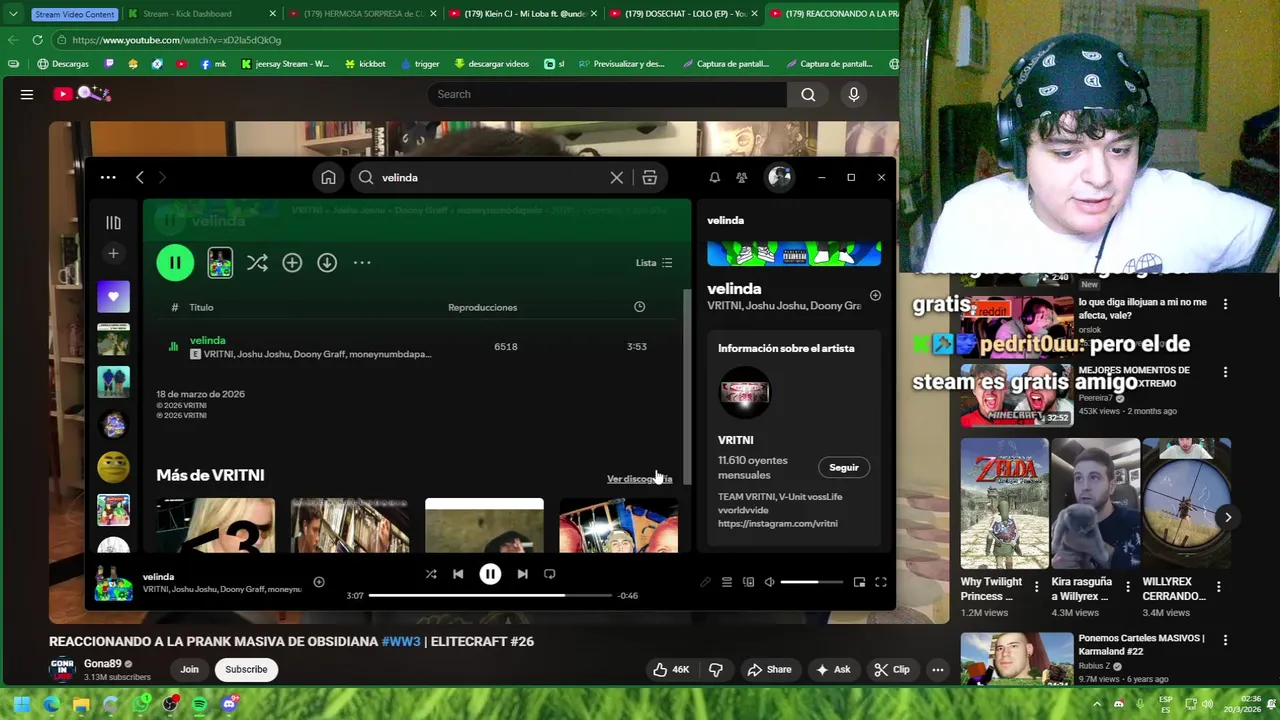Subscribe to Gona89 channel

tap(246, 669)
